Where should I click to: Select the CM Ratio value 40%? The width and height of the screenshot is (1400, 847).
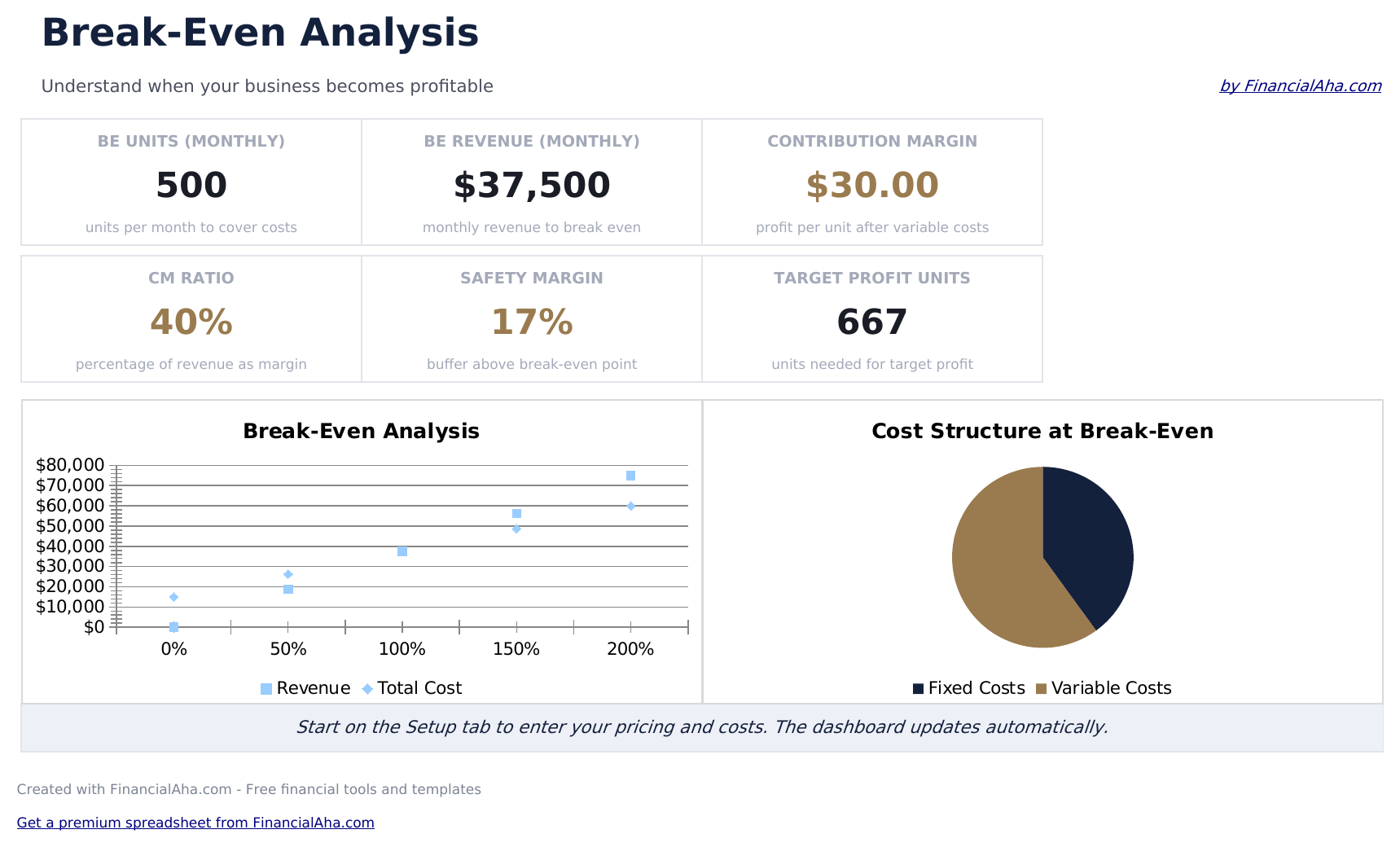click(191, 322)
